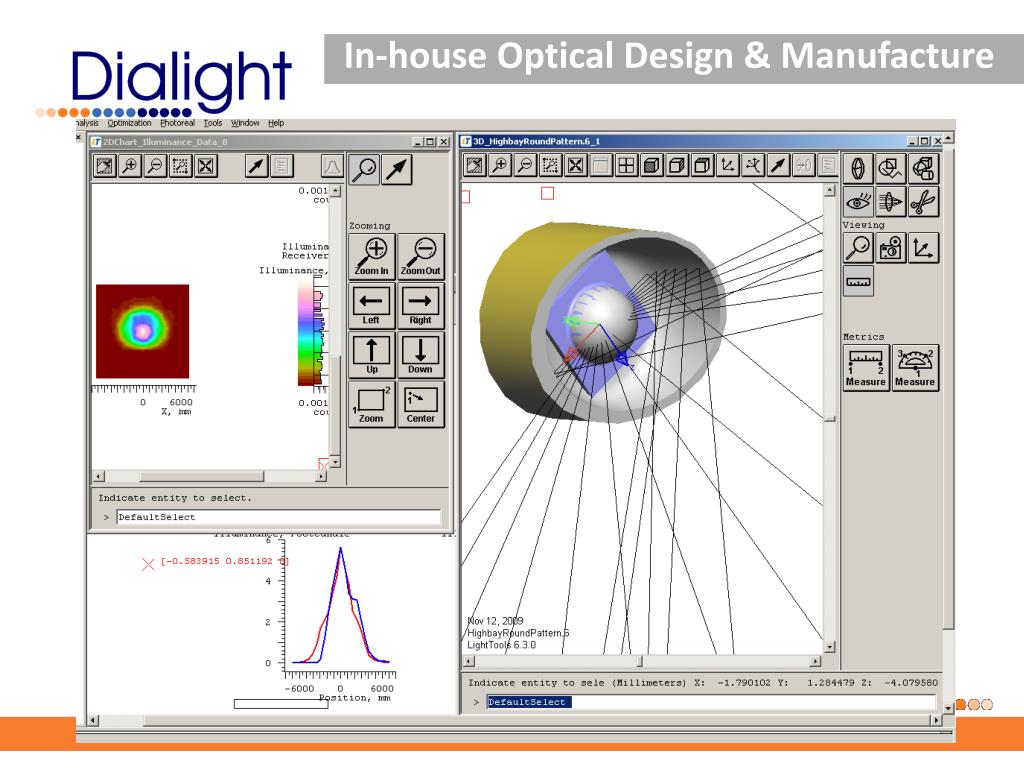Open the ray trace lens palette
This screenshot has width=1024, height=768.
click(x=890, y=202)
